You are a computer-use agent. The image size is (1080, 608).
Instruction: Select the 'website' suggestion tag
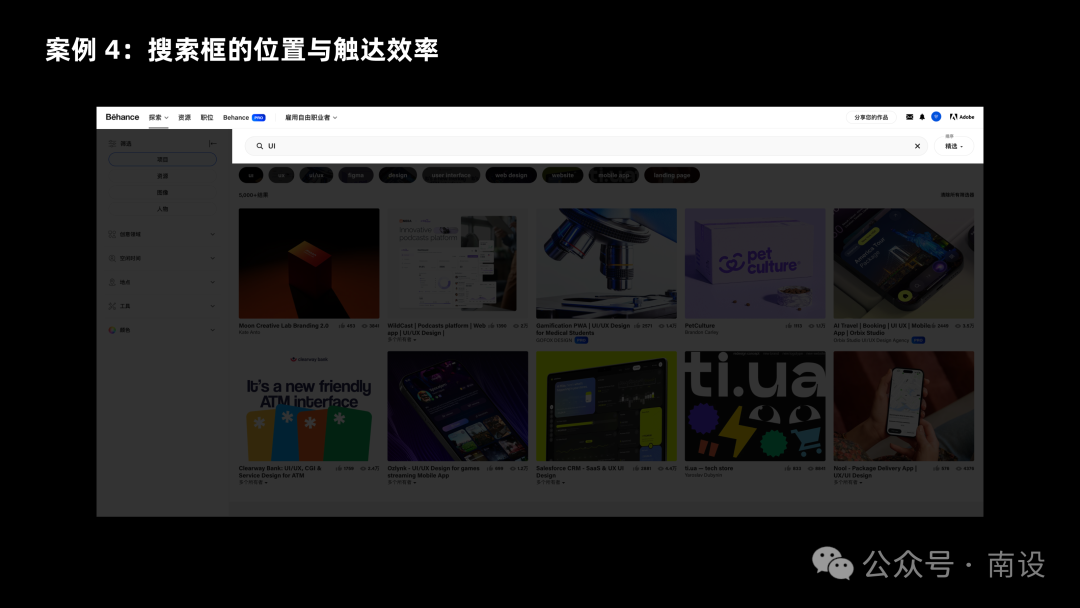[x=563, y=176]
